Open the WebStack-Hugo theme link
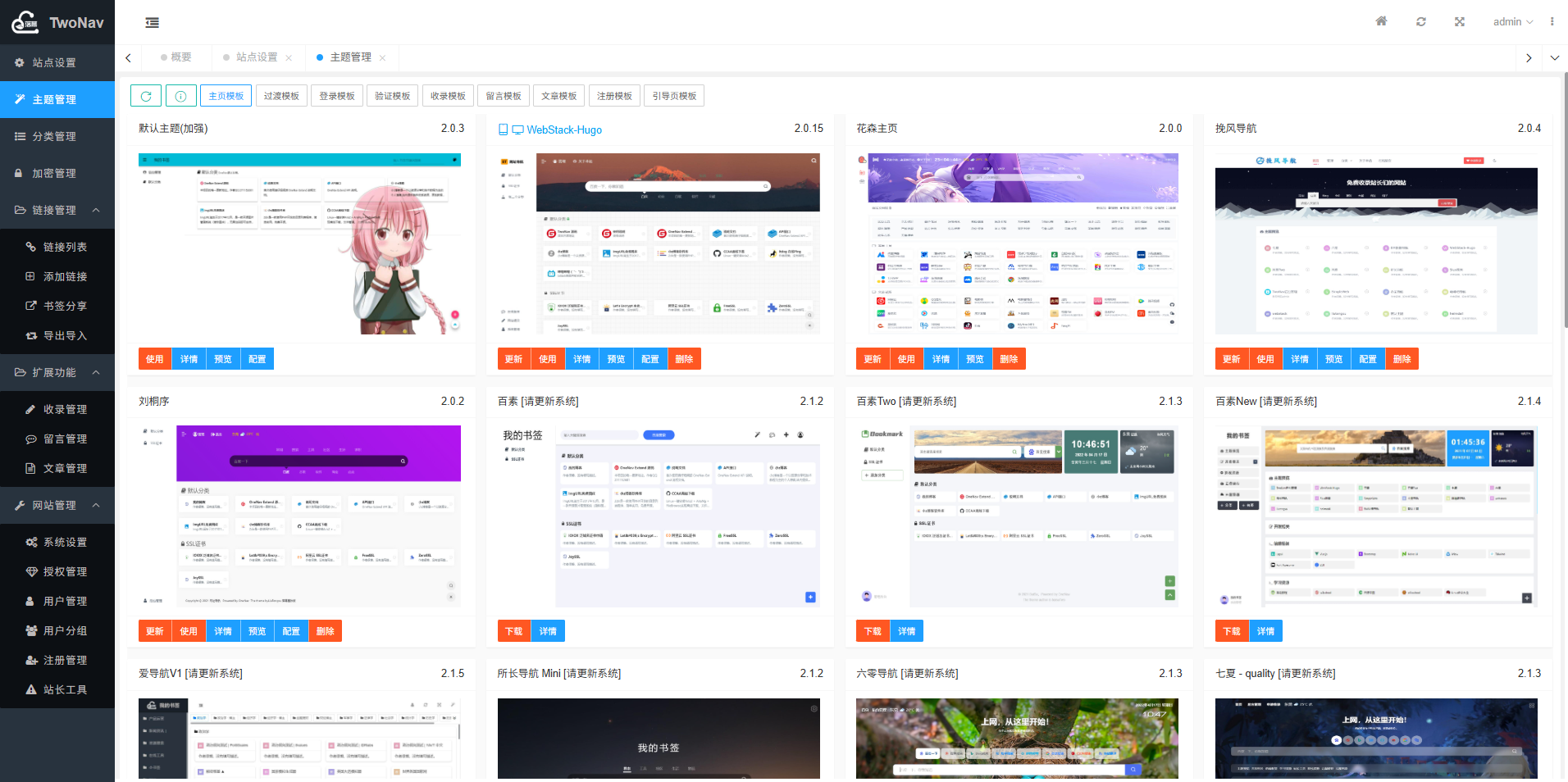The height and width of the screenshot is (782, 1568). 564,130
